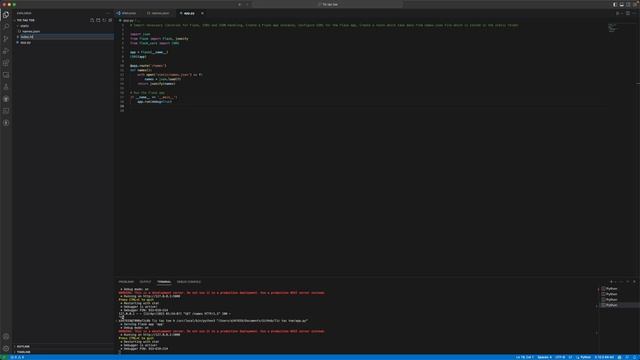Toggle the primary side bar layout icon

[615, 4]
